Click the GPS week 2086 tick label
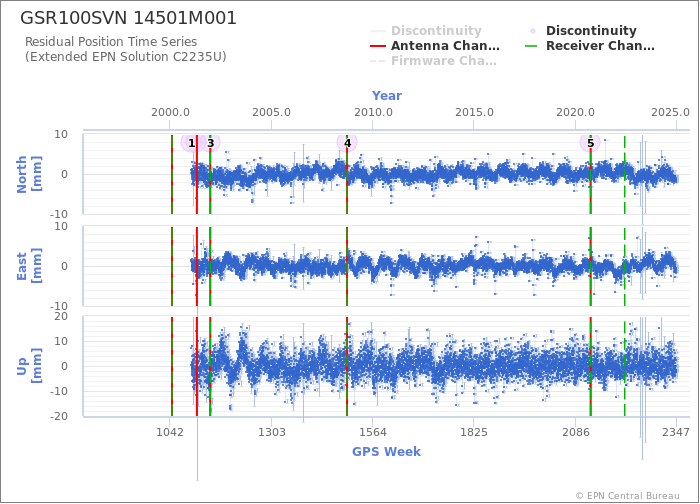 (x=575, y=433)
